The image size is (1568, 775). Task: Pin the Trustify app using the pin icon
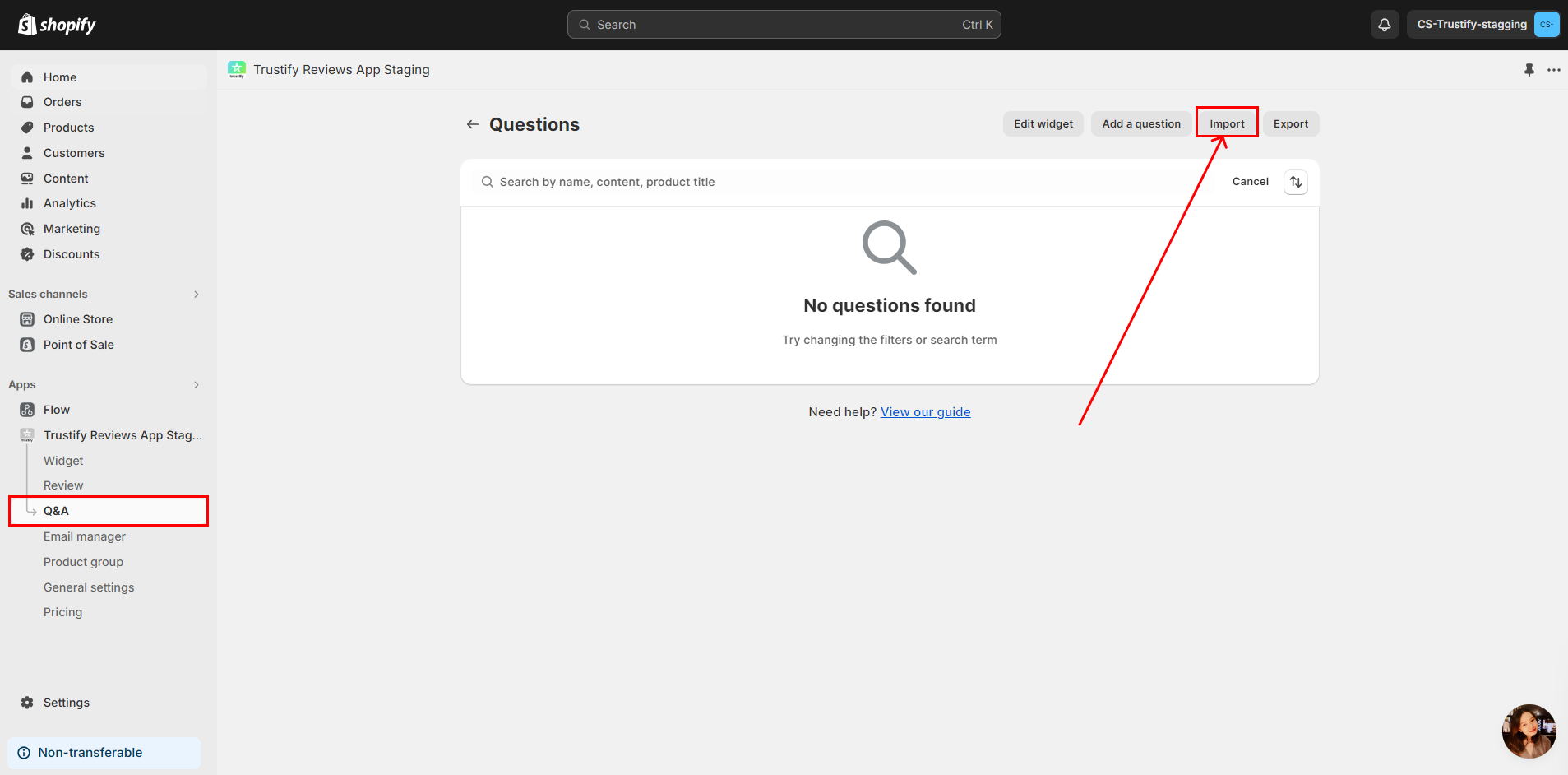(x=1529, y=70)
